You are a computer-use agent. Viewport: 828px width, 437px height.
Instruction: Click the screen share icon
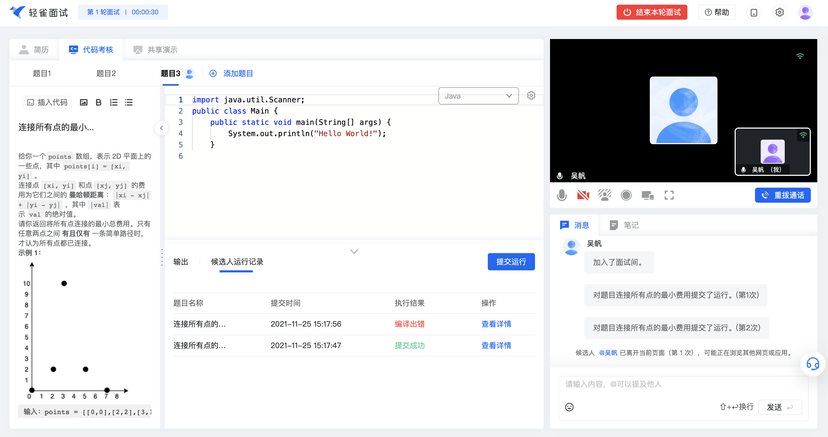(647, 195)
